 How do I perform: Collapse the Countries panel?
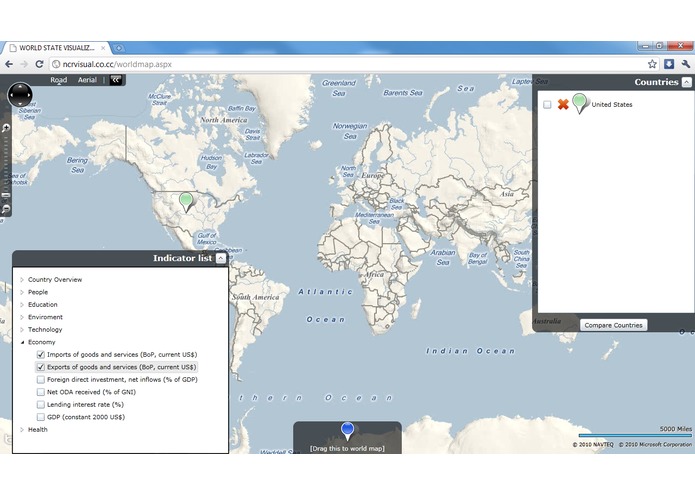click(x=686, y=82)
